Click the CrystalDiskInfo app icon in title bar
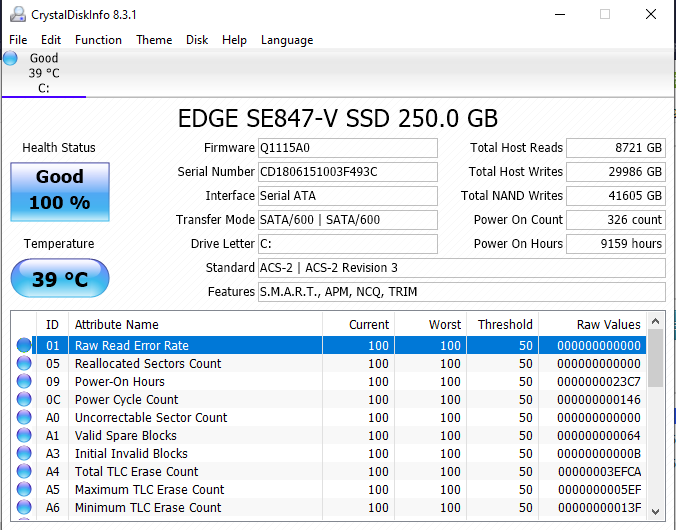Image resolution: width=676 pixels, height=530 pixels. pos(18,14)
